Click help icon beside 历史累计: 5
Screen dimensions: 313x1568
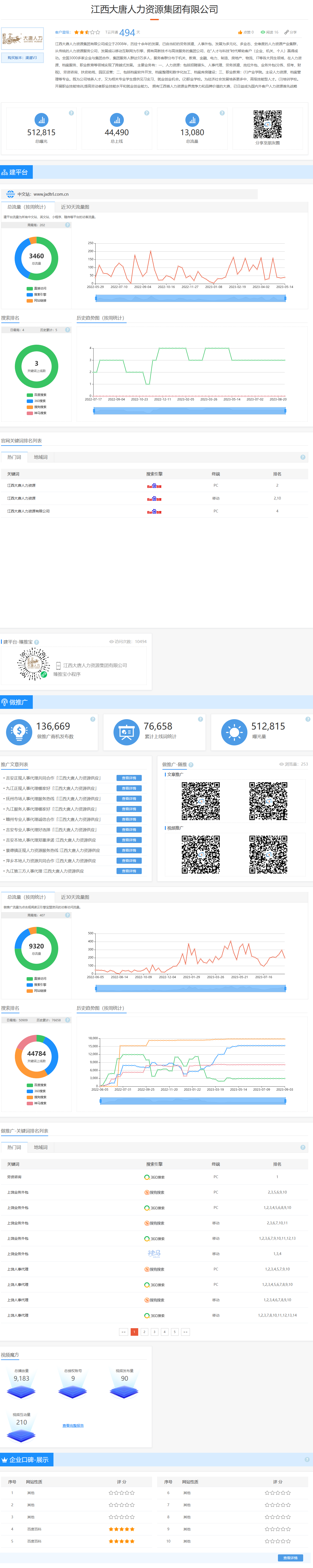[68, 330]
